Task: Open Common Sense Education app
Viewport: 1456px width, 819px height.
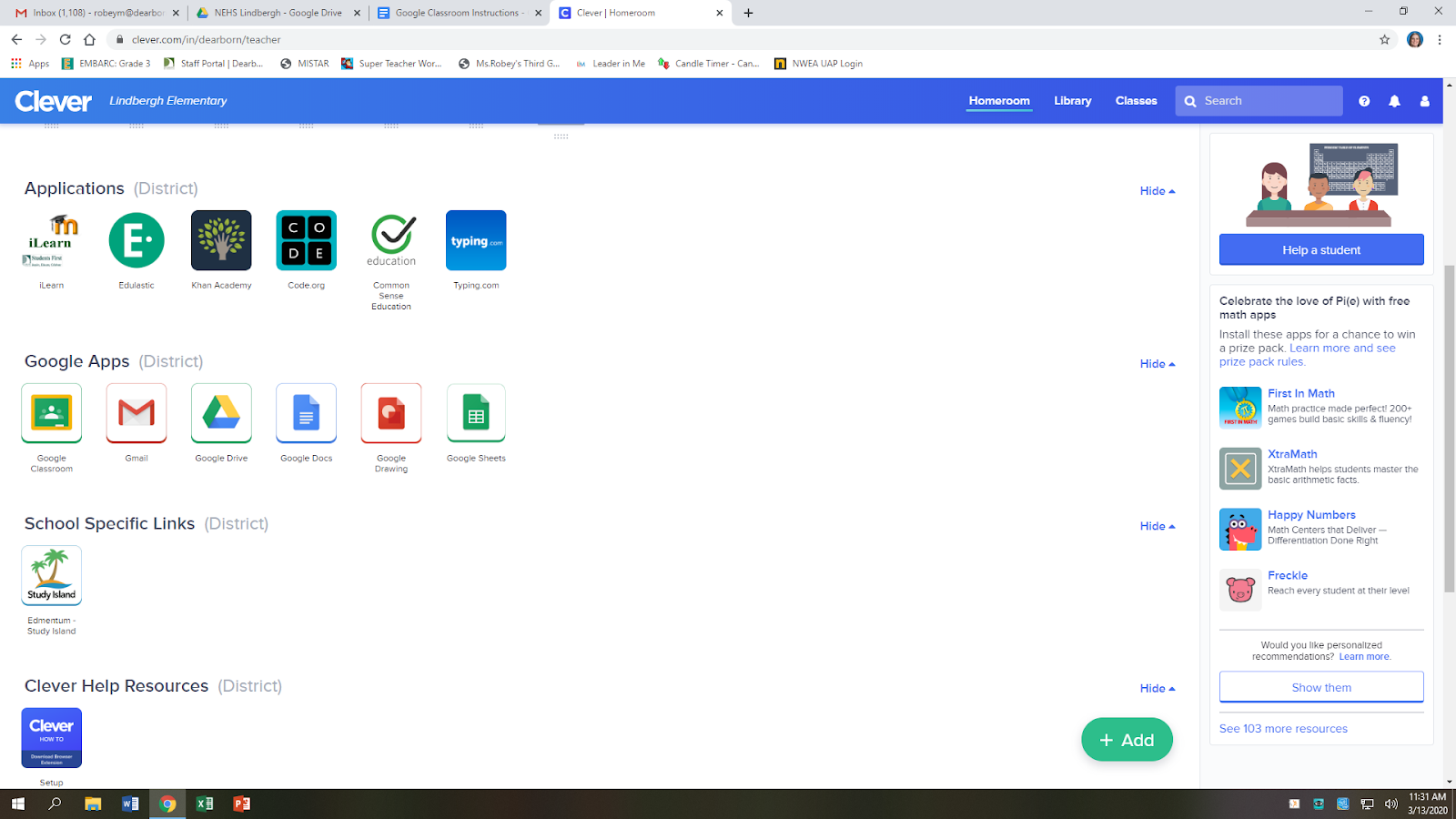Action: 391,240
